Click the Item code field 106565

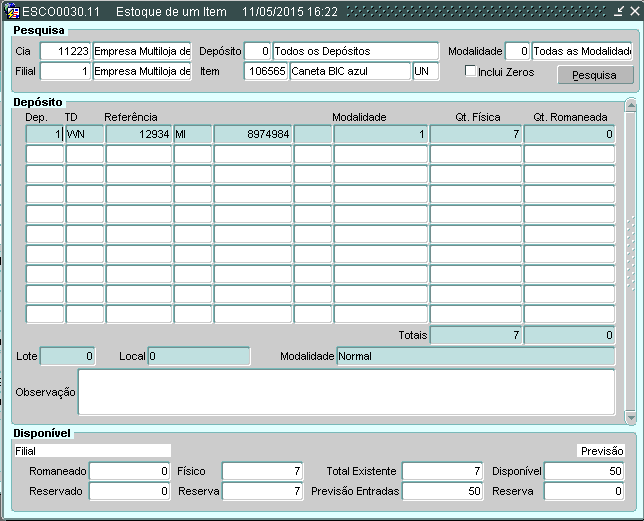pyautogui.click(x=266, y=71)
